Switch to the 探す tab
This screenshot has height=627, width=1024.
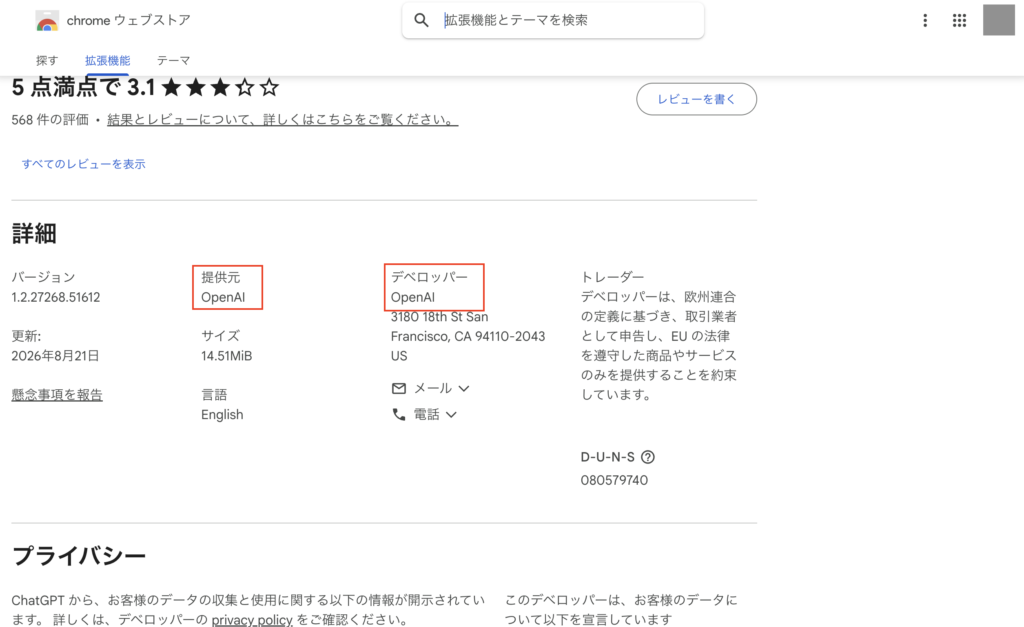tap(47, 60)
